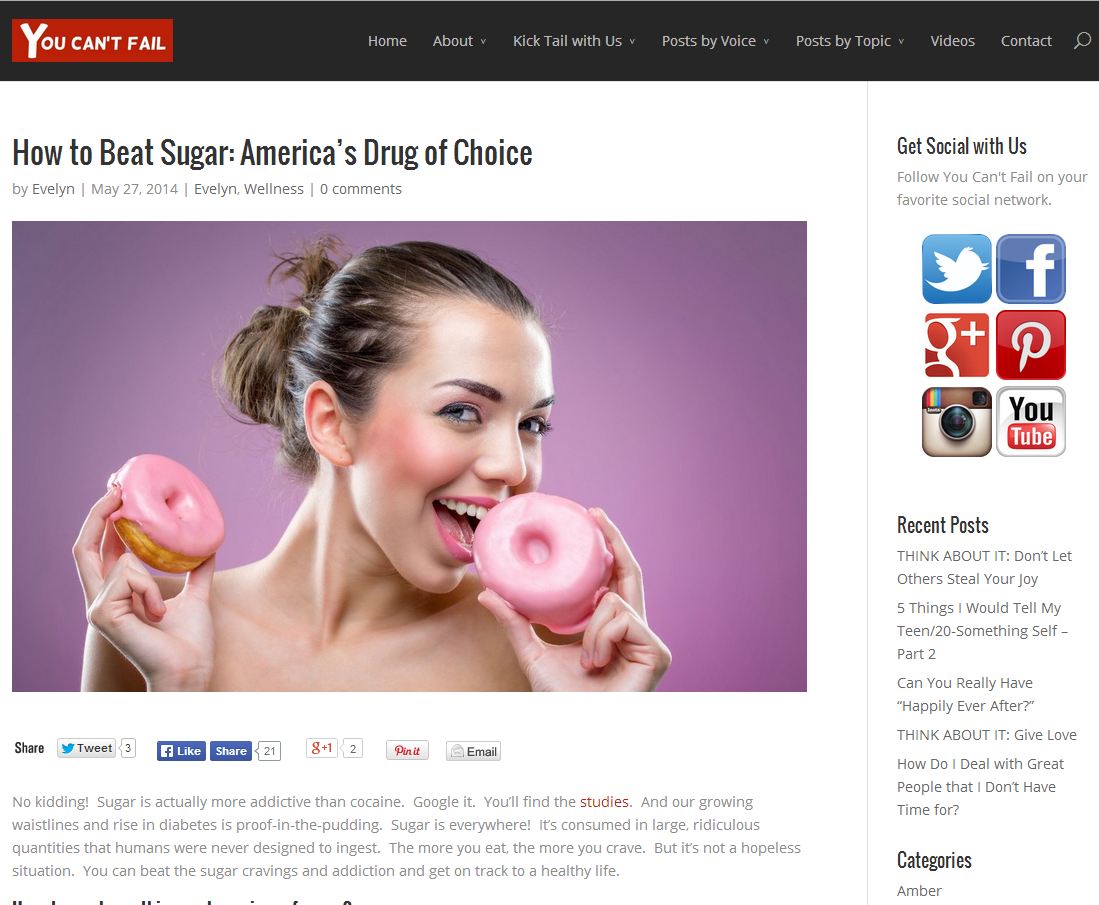The image size is (1099, 905).
Task: Open the Instagram social icon
Action: click(956, 421)
